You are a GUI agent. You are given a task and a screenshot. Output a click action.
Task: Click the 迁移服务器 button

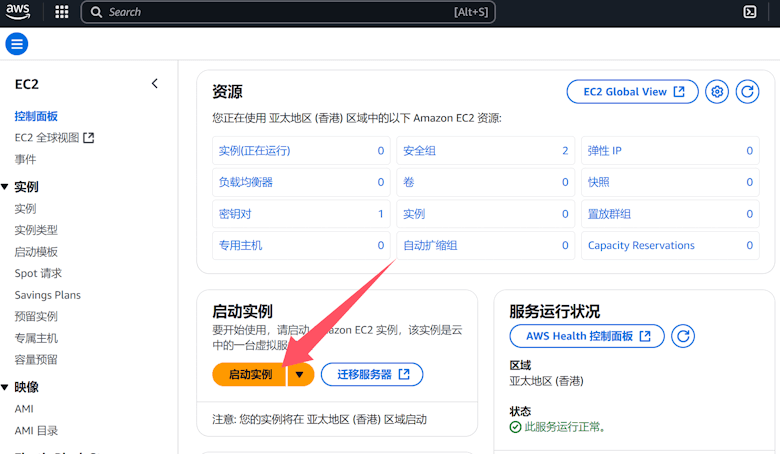click(x=372, y=374)
